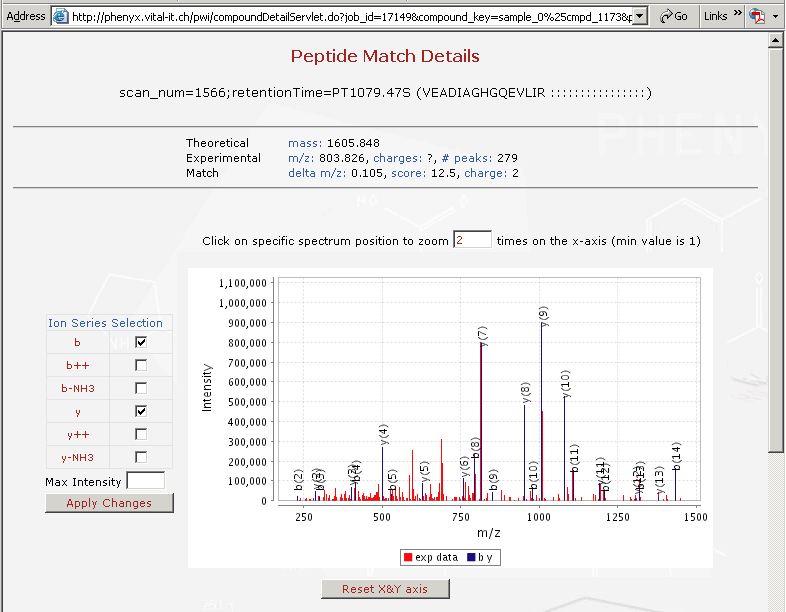Click the '# peaks:' label text
Image resolution: width=786 pixels, height=612 pixels.
(x=467, y=158)
